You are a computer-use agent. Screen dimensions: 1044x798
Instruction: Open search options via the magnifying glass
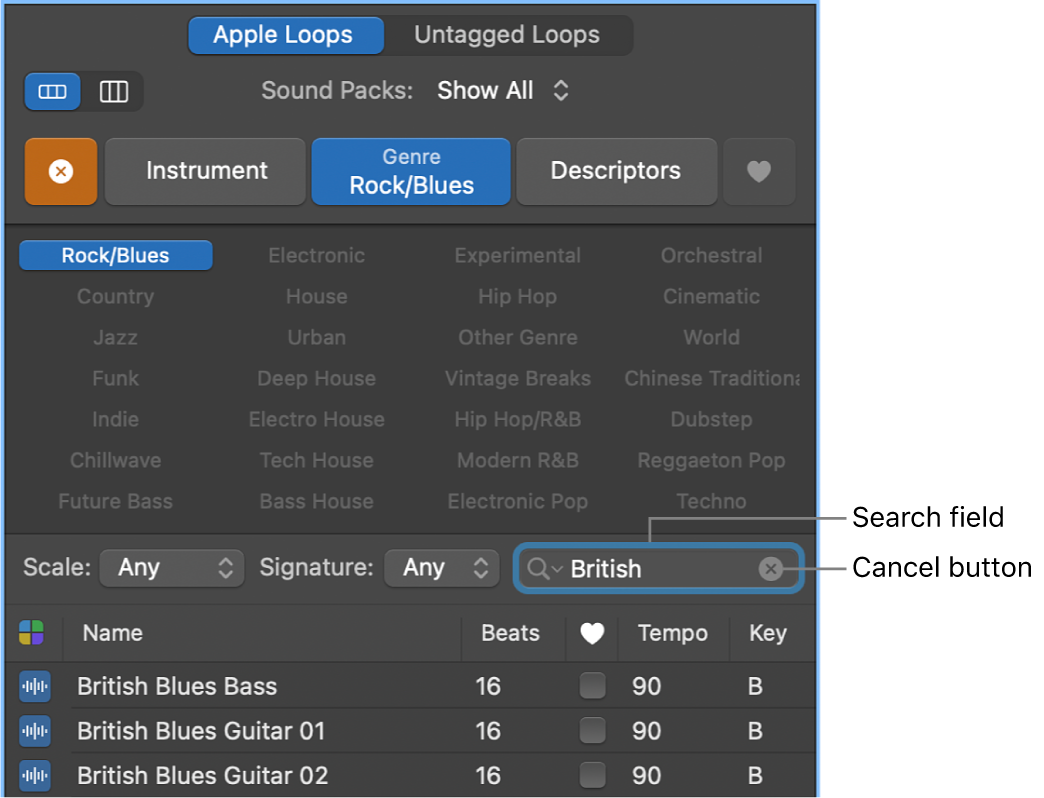coord(539,568)
